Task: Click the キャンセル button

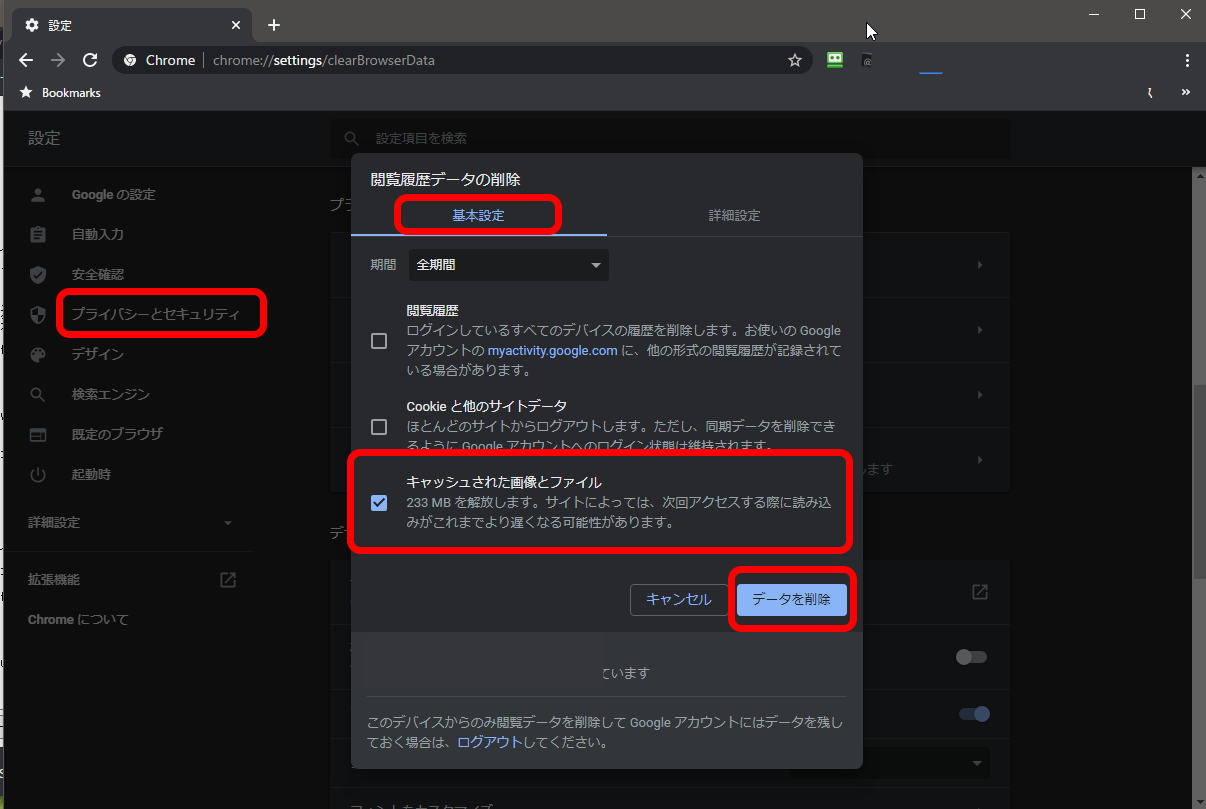Action: (679, 599)
